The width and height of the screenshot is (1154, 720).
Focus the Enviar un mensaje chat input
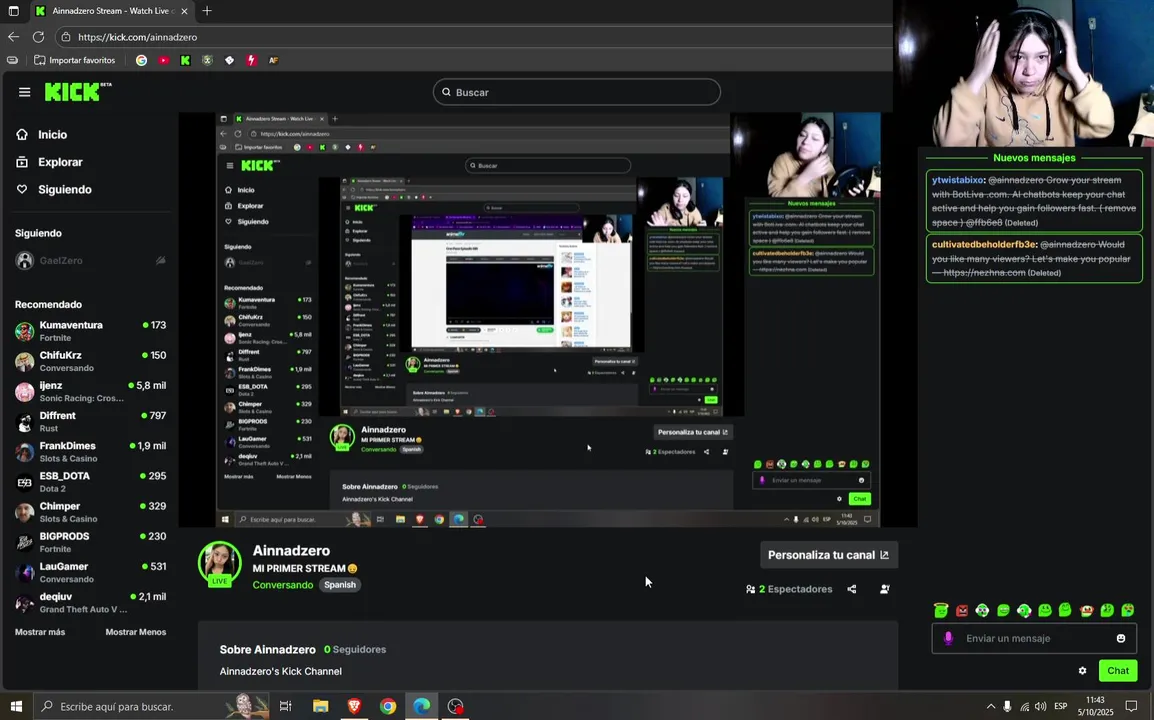tap(1034, 638)
